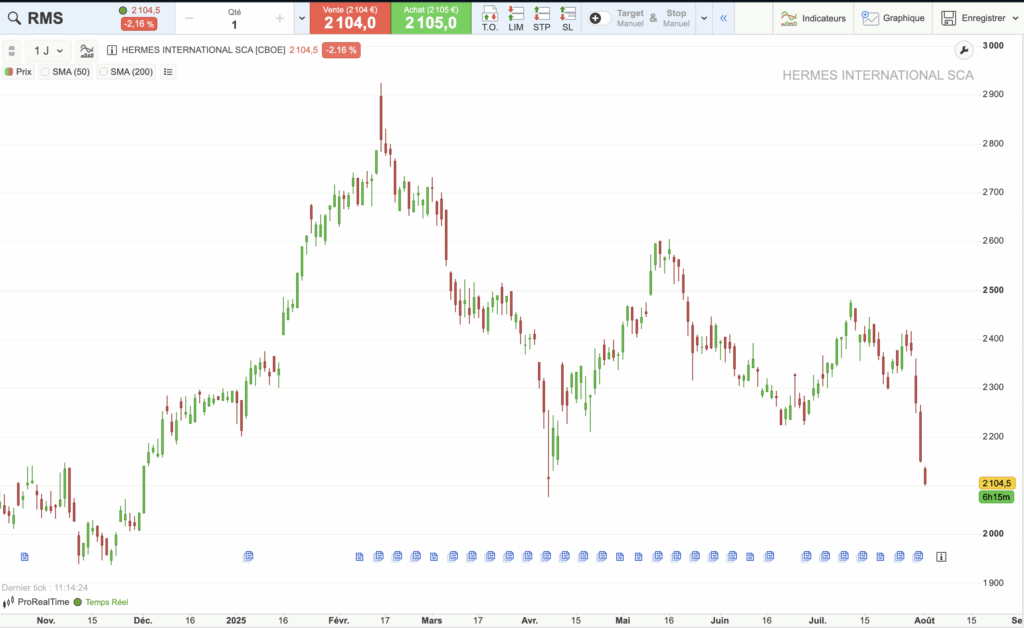Click the Févr. label on time axis

click(338, 620)
